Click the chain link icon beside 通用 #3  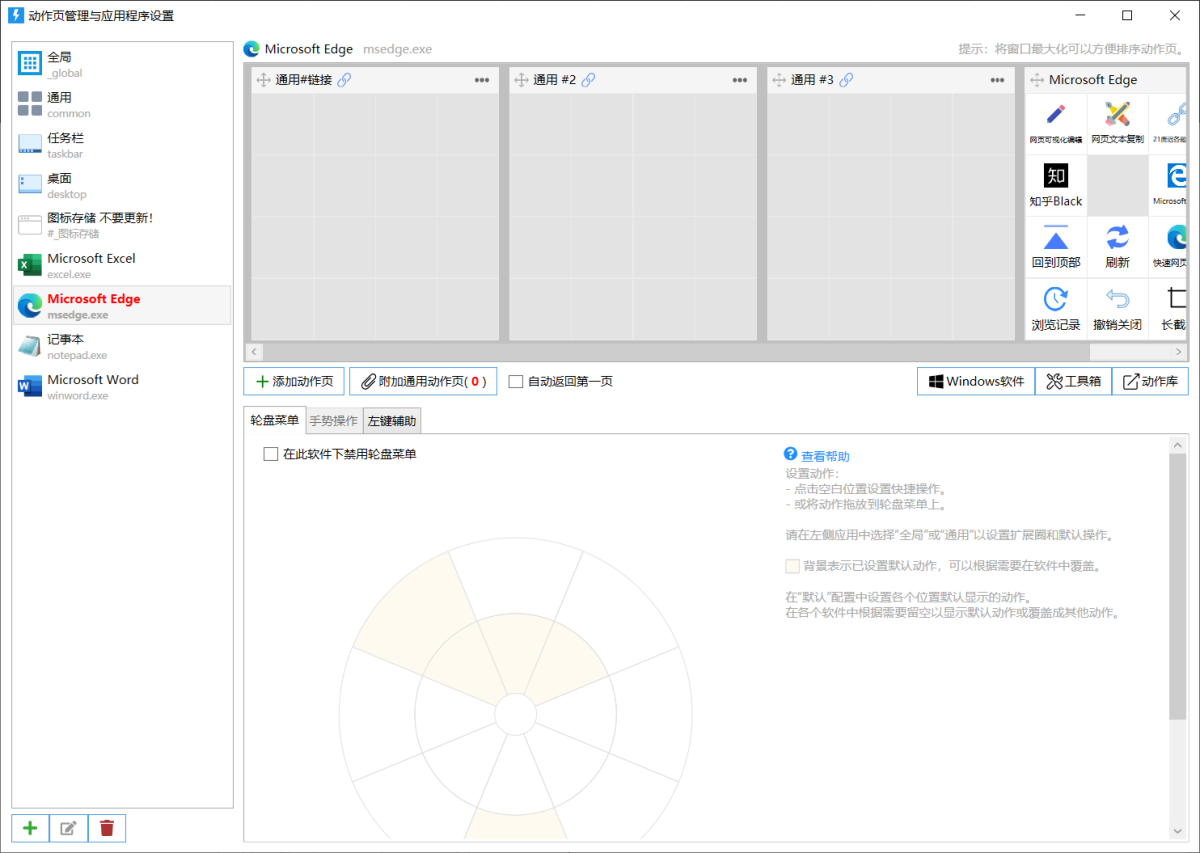(x=846, y=80)
